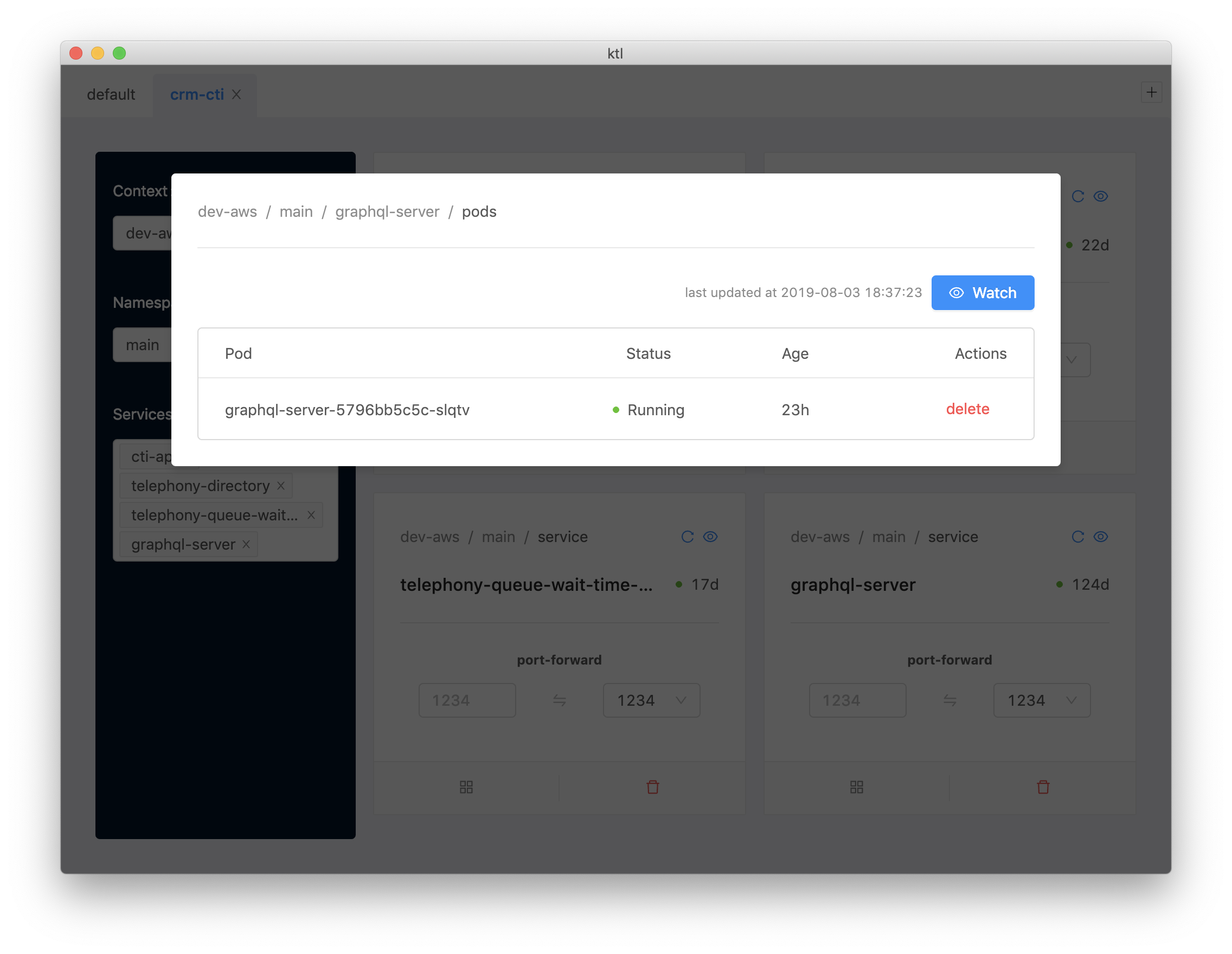Screen dimensions: 1232x954
Task: Click the plus icon to add new tab
Action: 1151,93
